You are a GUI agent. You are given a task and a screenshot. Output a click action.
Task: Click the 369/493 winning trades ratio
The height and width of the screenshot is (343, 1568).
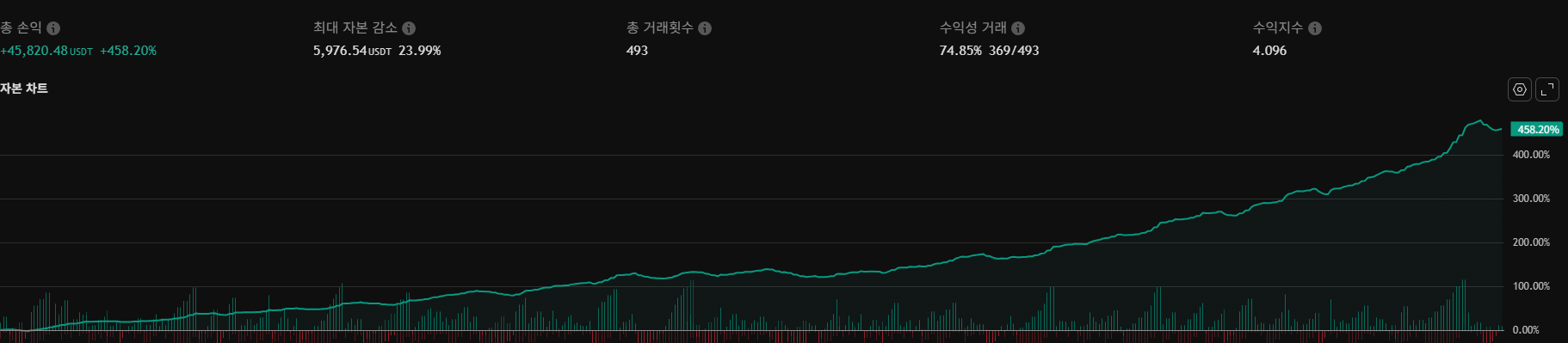tap(1014, 51)
